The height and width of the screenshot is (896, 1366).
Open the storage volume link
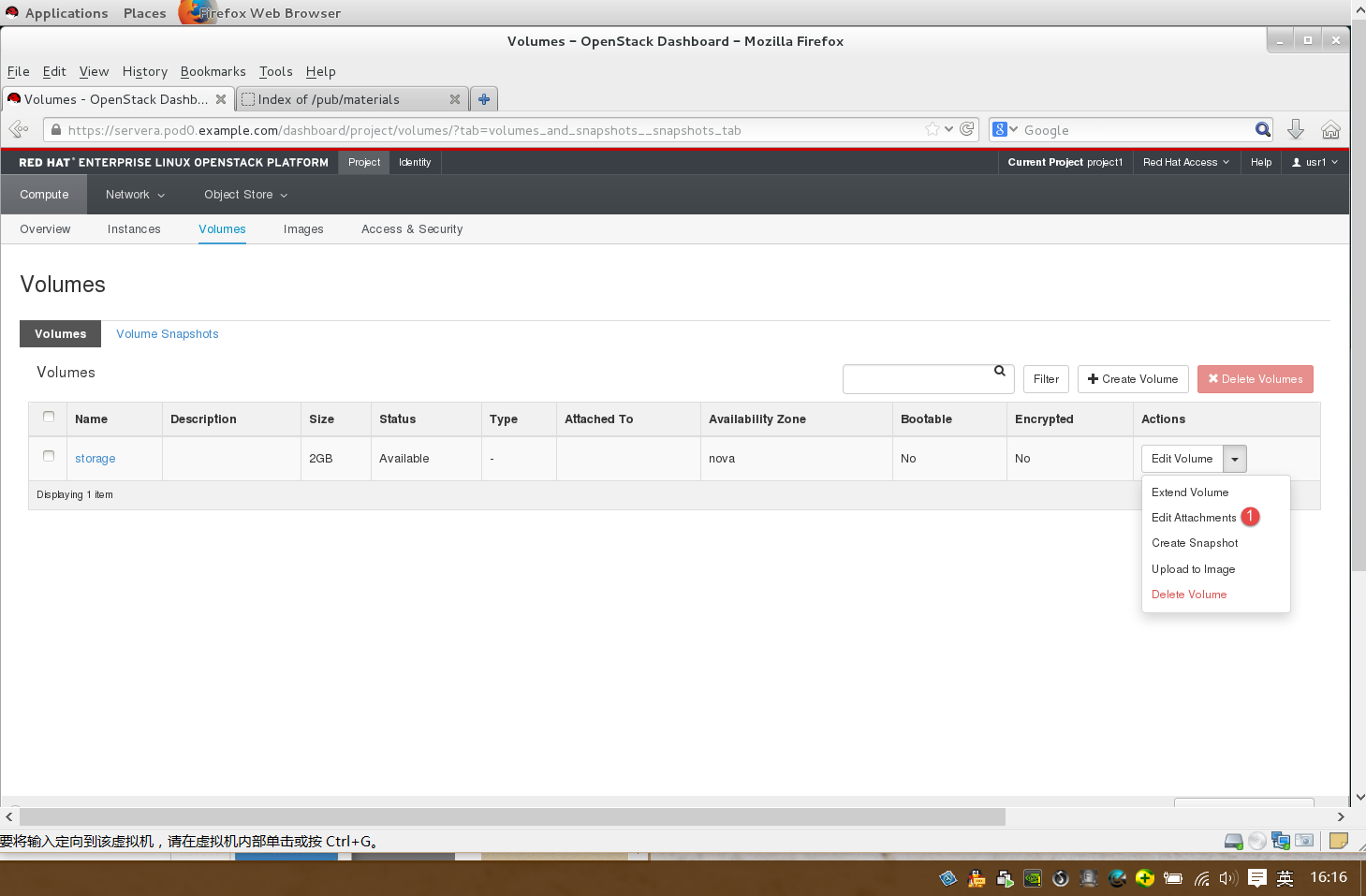(95, 459)
